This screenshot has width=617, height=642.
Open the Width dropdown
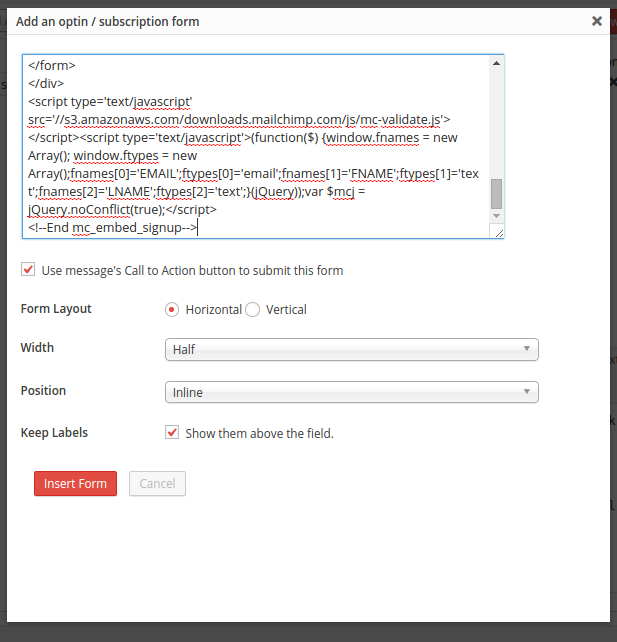(352, 349)
